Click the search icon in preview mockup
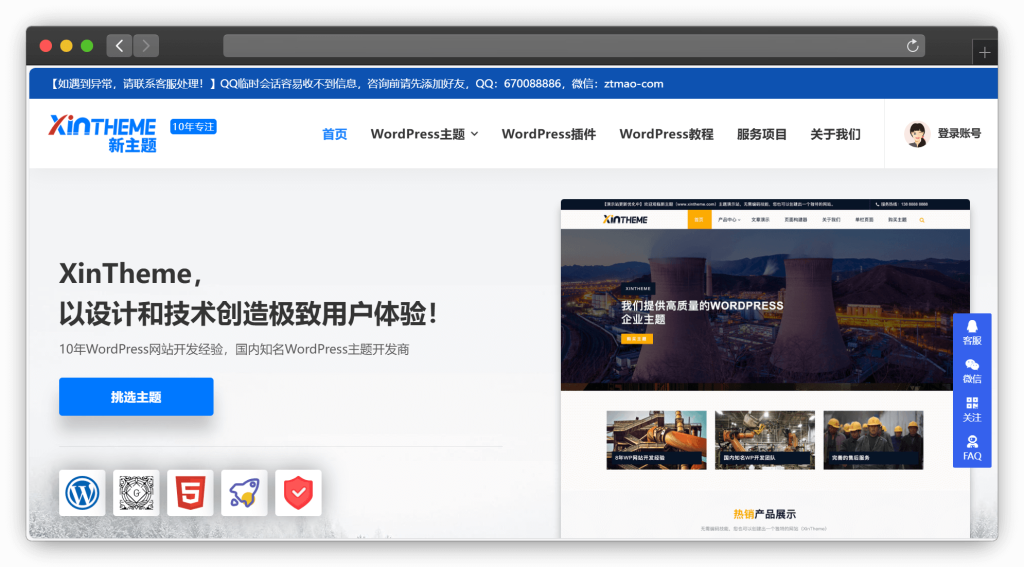1024x567 pixels. click(922, 220)
